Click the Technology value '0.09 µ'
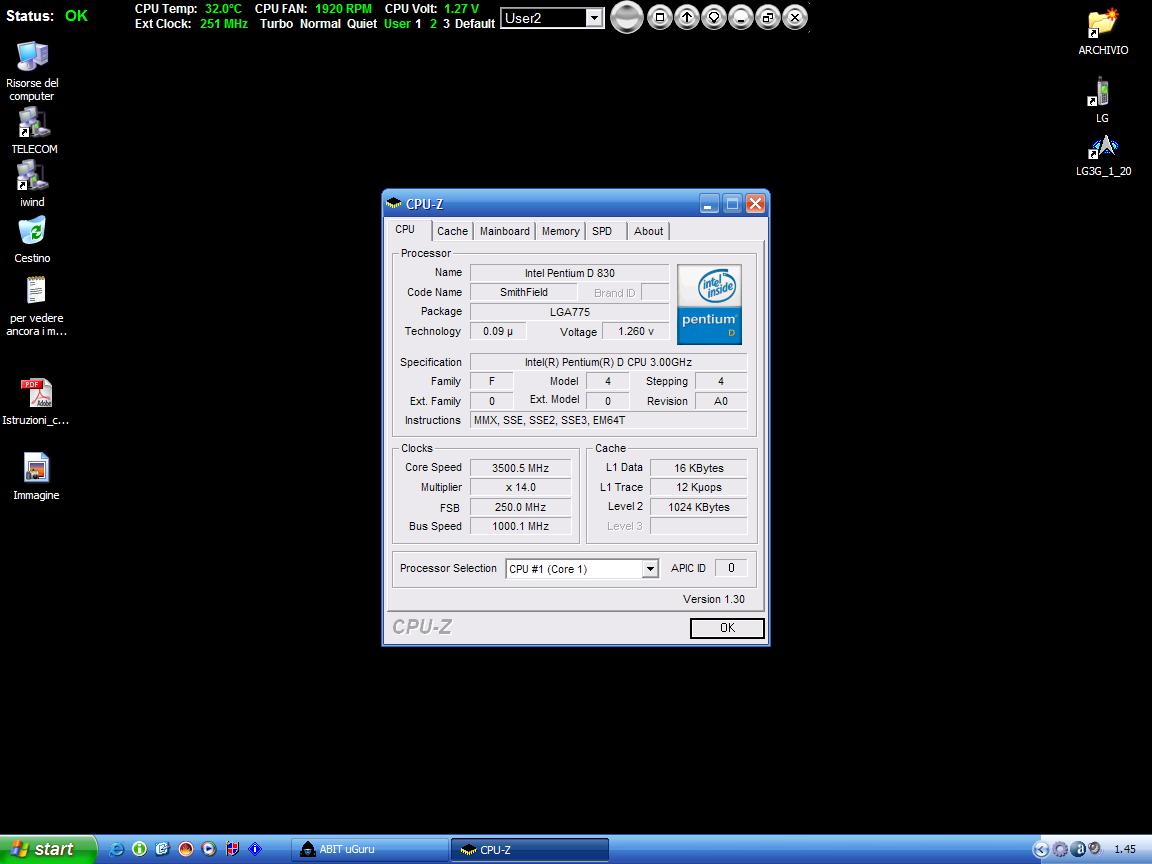 (x=498, y=331)
